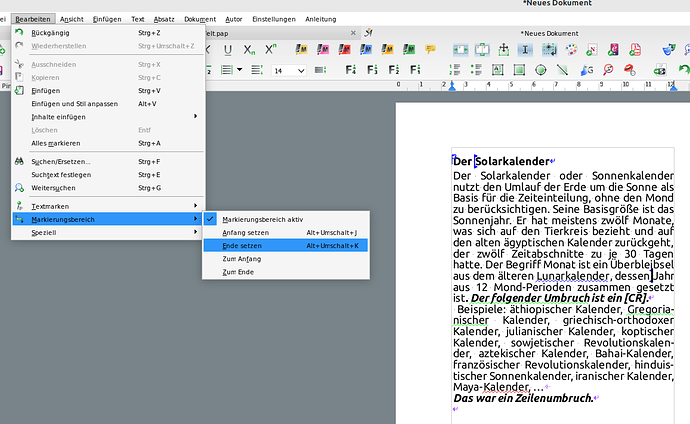Click the e-book export icon
This screenshot has width=690, height=424.
613,50
